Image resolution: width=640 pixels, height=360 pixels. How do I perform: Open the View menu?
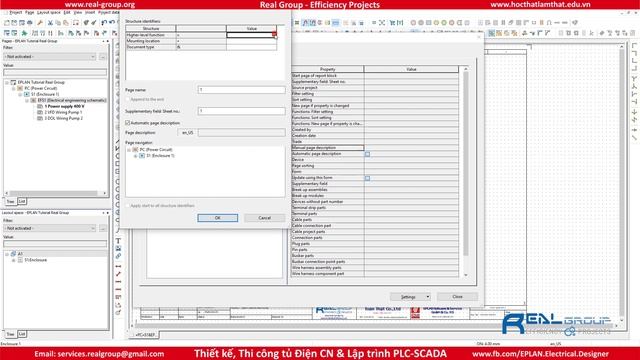click(78, 13)
